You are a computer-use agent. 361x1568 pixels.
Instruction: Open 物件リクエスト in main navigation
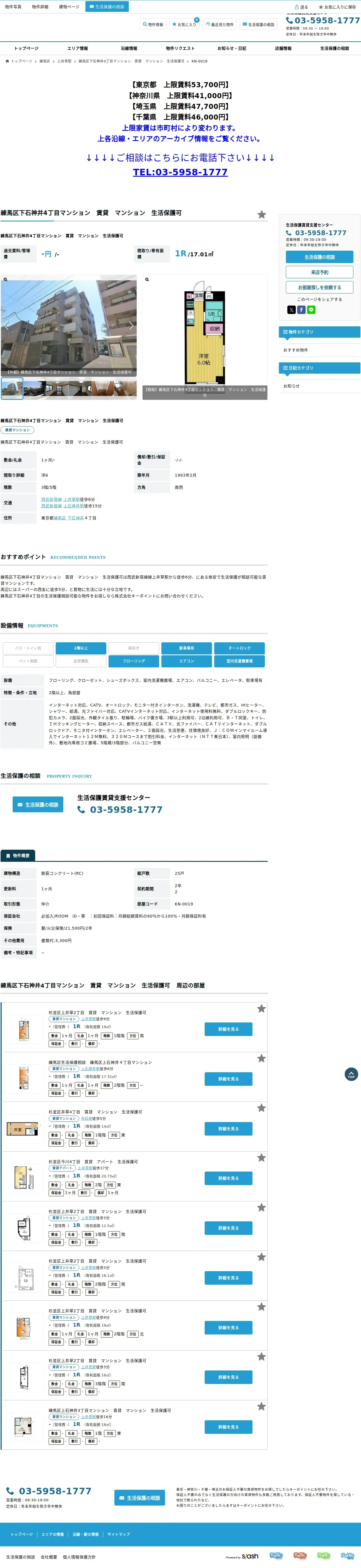[180, 48]
